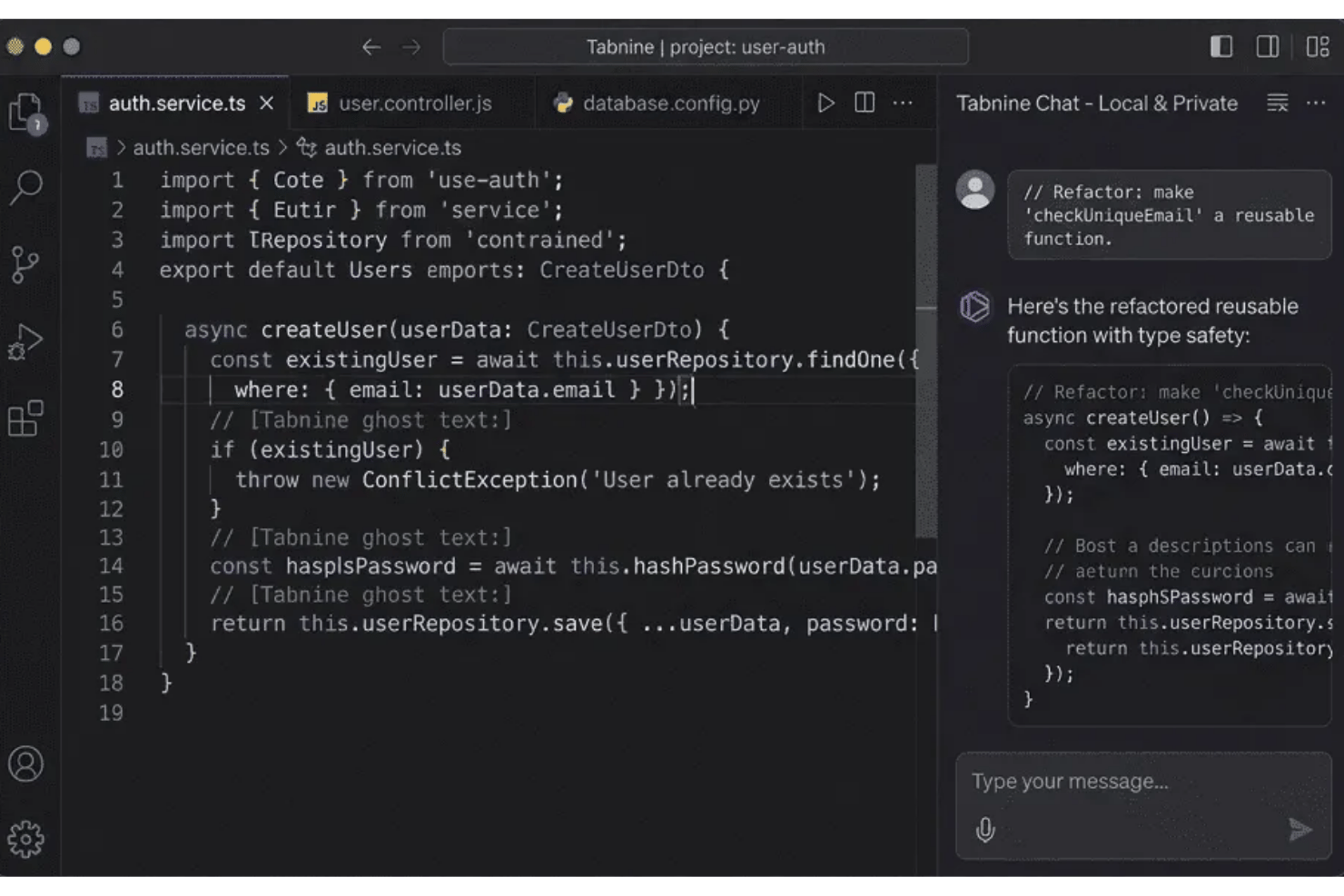Open the Search magnifier in activity bar
The width and height of the screenshot is (1344, 896).
click(26, 188)
